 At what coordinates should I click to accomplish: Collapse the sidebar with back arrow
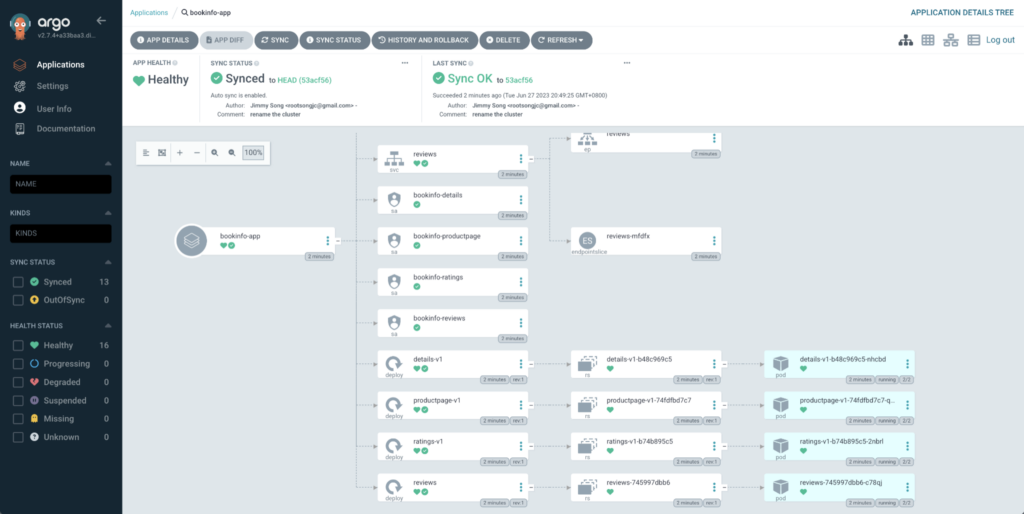(x=100, y=20)
